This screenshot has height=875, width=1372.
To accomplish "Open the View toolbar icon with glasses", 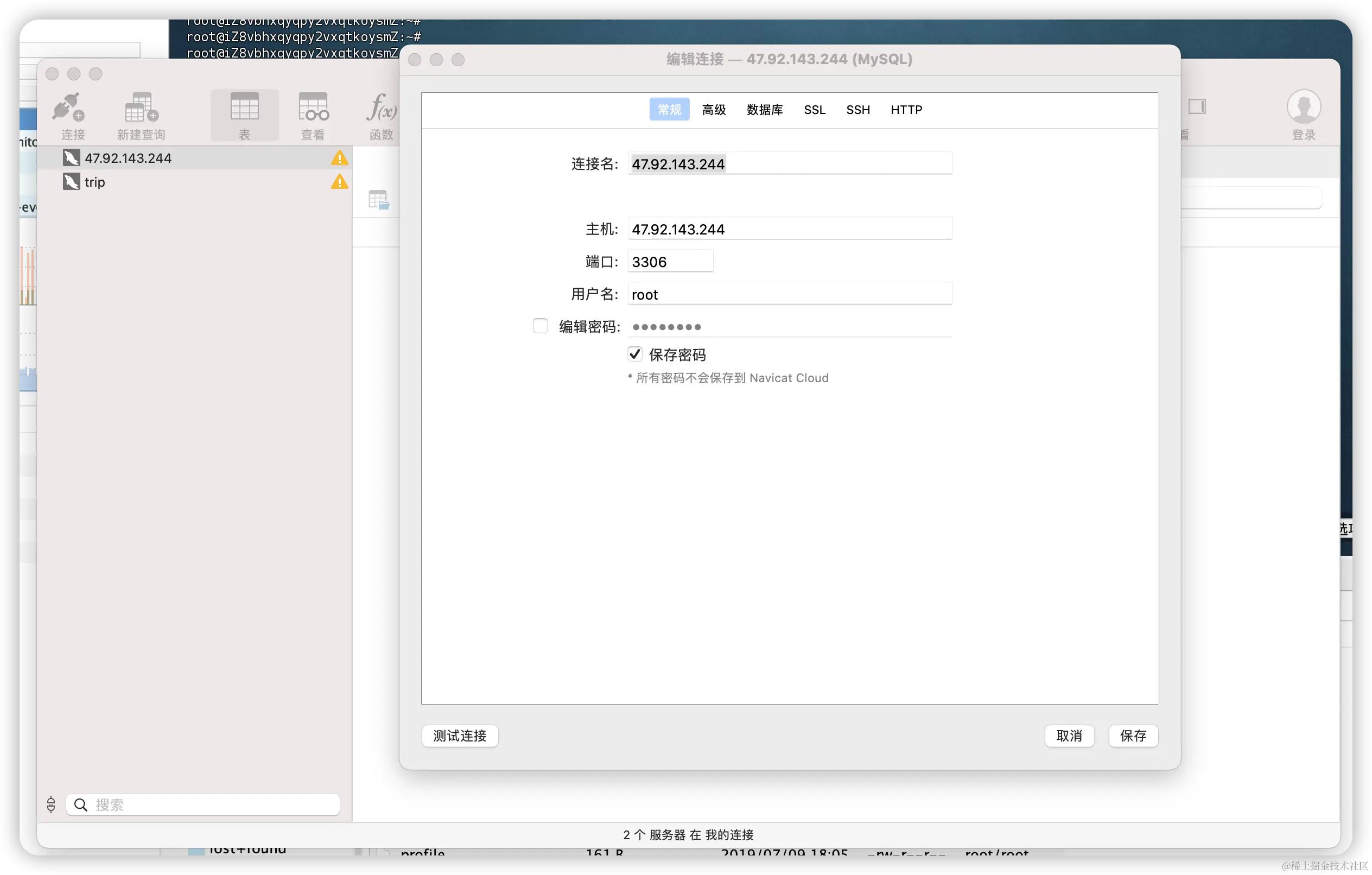I will tap(313, 107).
